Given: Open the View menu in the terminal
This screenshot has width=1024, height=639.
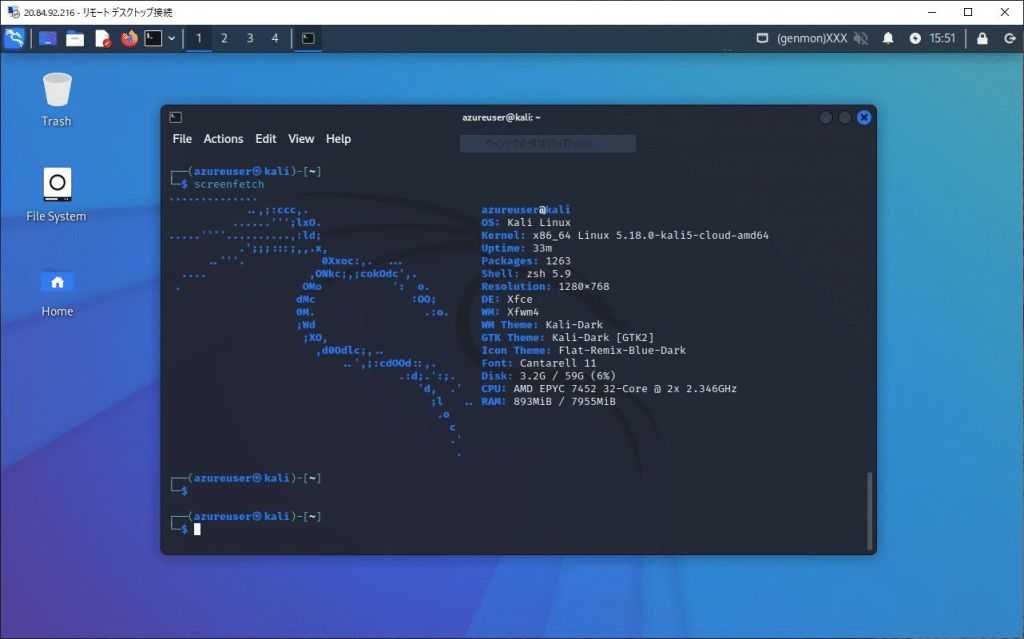Looking at the screenshot, I should [301, 139].
